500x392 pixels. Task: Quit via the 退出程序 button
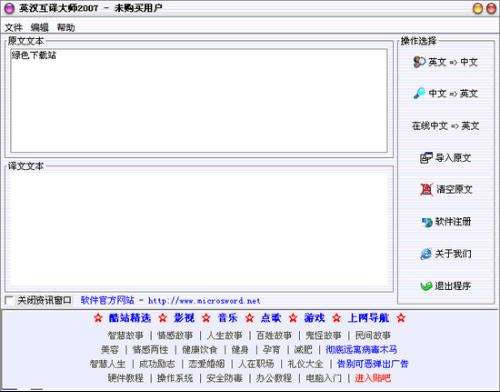(446, 286)
